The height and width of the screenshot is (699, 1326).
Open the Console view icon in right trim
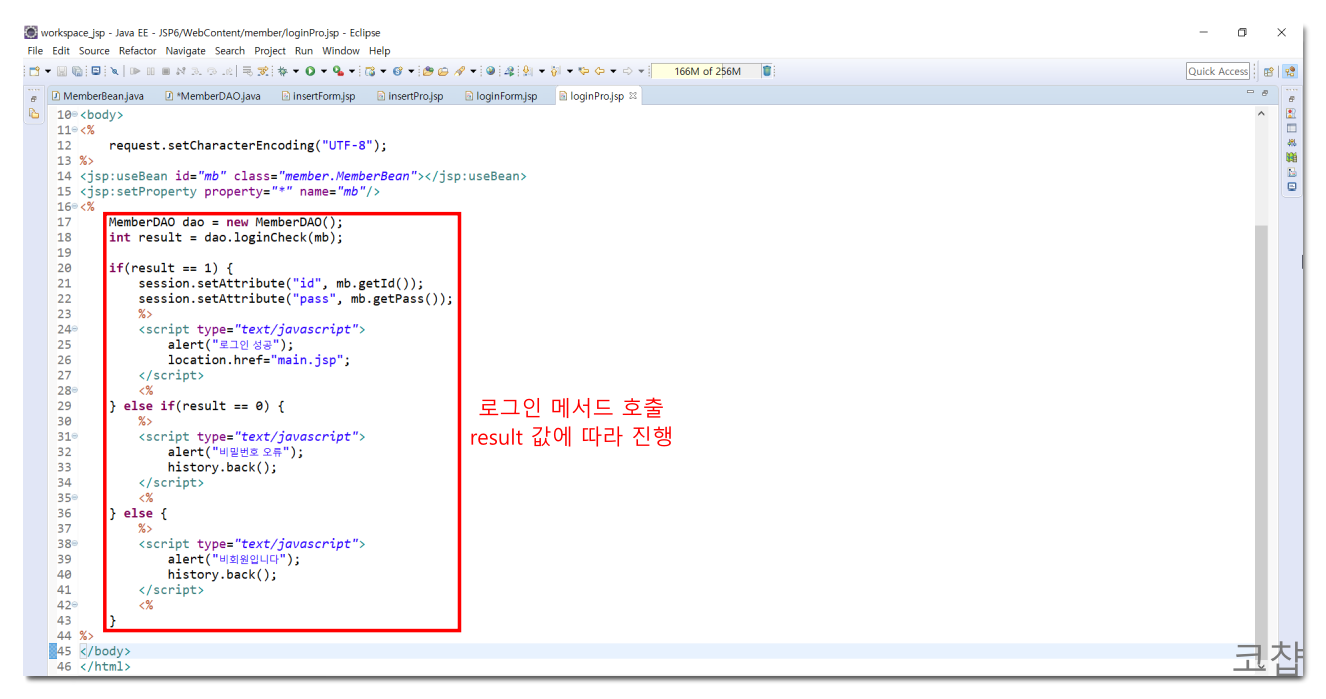(x=1292, y=187)
